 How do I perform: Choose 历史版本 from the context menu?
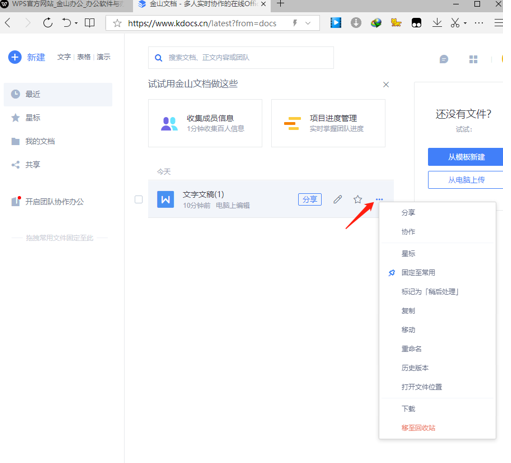tap(415, 368)
